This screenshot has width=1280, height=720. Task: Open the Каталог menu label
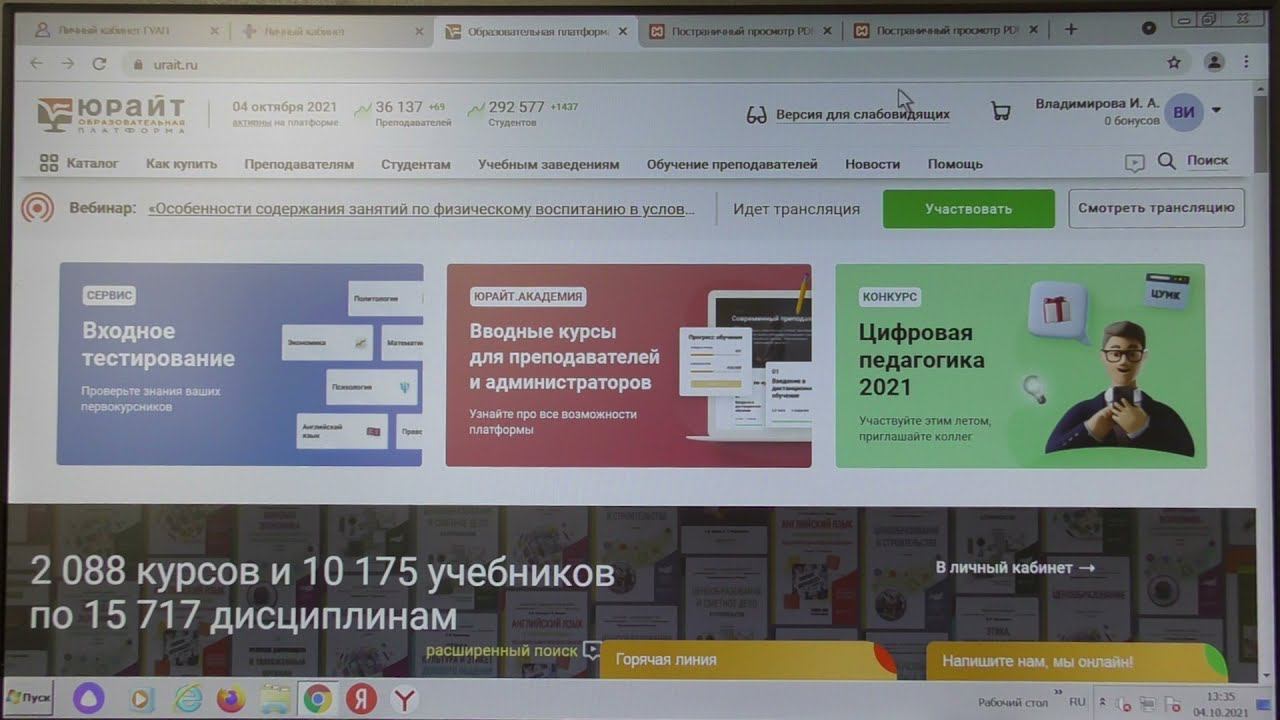tap(92, 163)
